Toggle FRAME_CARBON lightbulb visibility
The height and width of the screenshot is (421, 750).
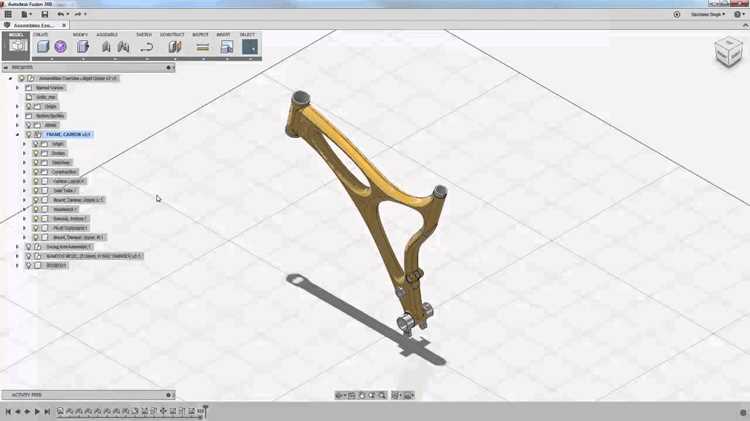pyautogui.click(x=29, y=134)
